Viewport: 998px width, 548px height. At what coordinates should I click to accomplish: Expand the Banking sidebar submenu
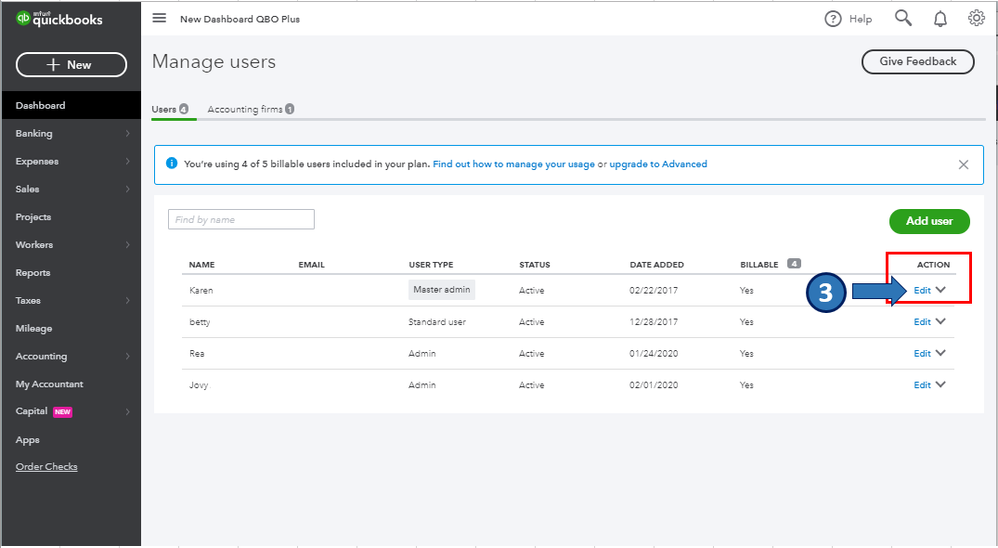coord(127,133)
